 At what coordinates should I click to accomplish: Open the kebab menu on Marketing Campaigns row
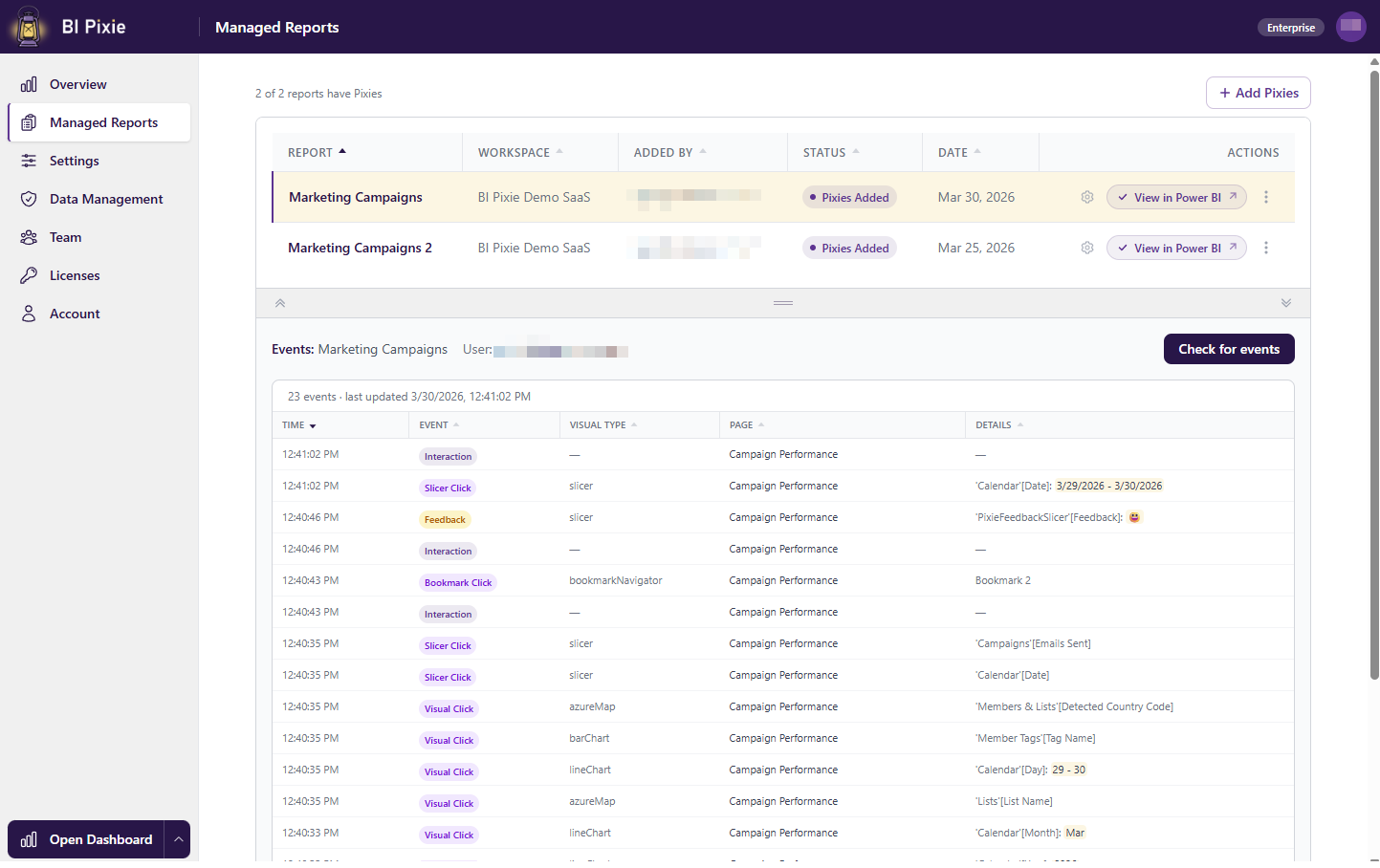[1266, 196]
